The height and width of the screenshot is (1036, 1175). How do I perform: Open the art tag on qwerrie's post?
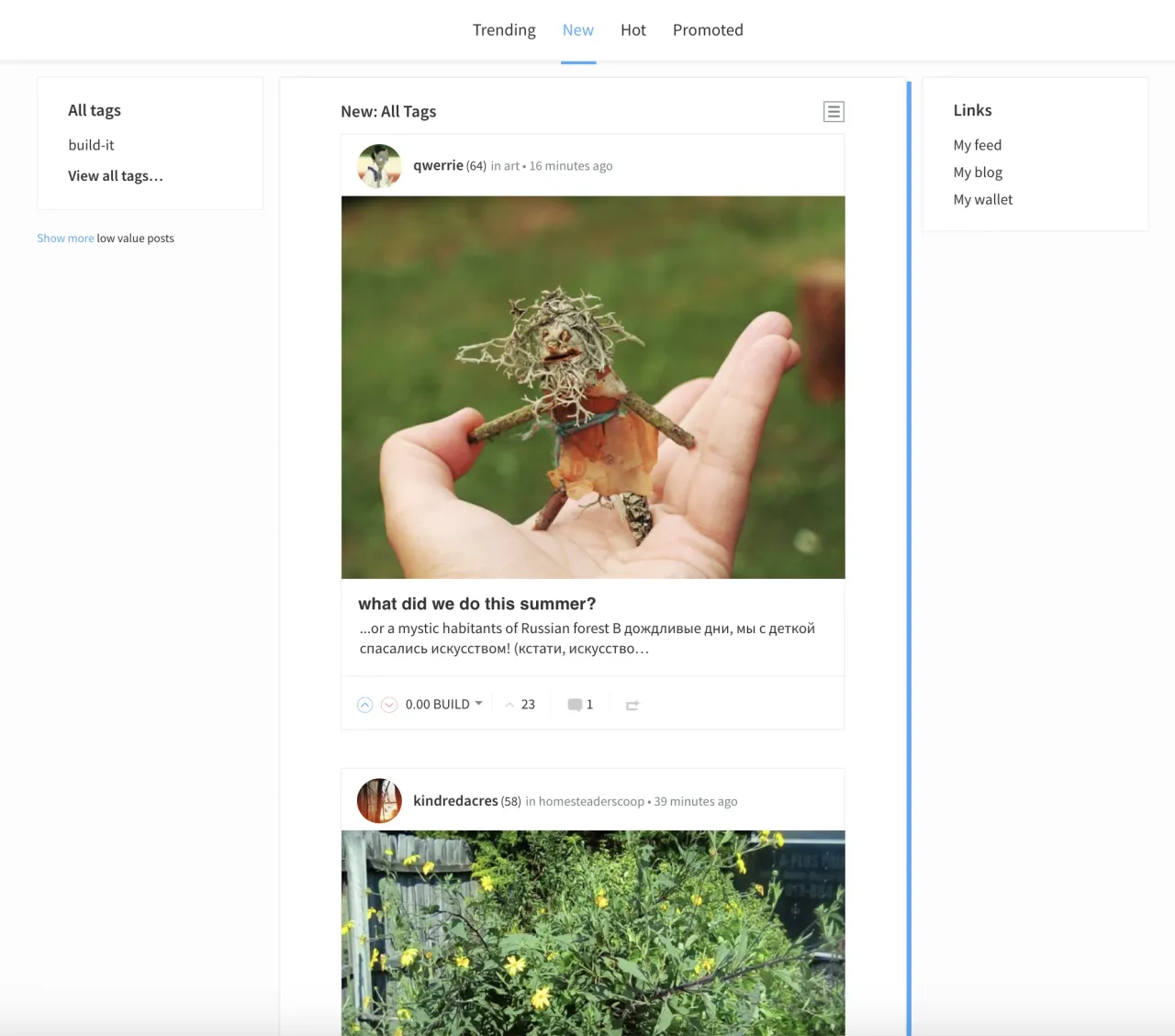tap(511, 166)
